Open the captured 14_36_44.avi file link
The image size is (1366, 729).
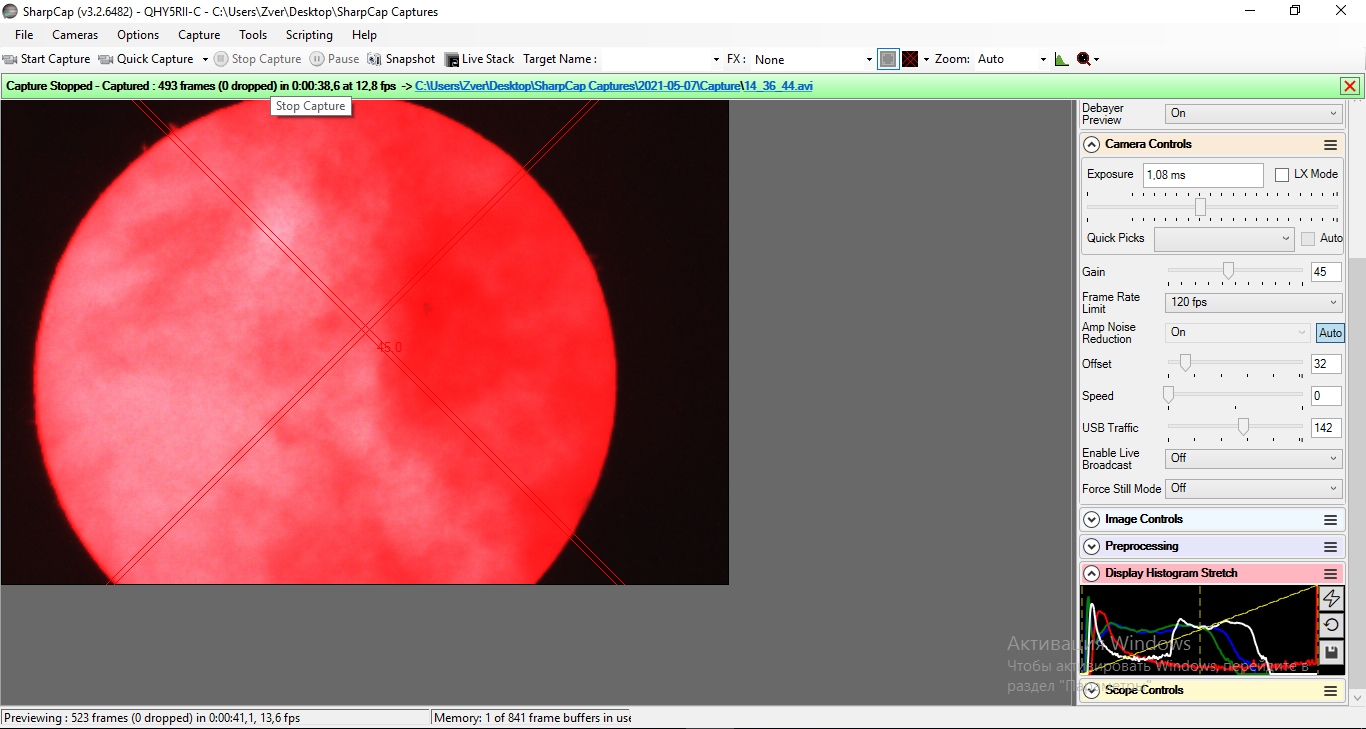pyautogui.click(x=778, y=86)
